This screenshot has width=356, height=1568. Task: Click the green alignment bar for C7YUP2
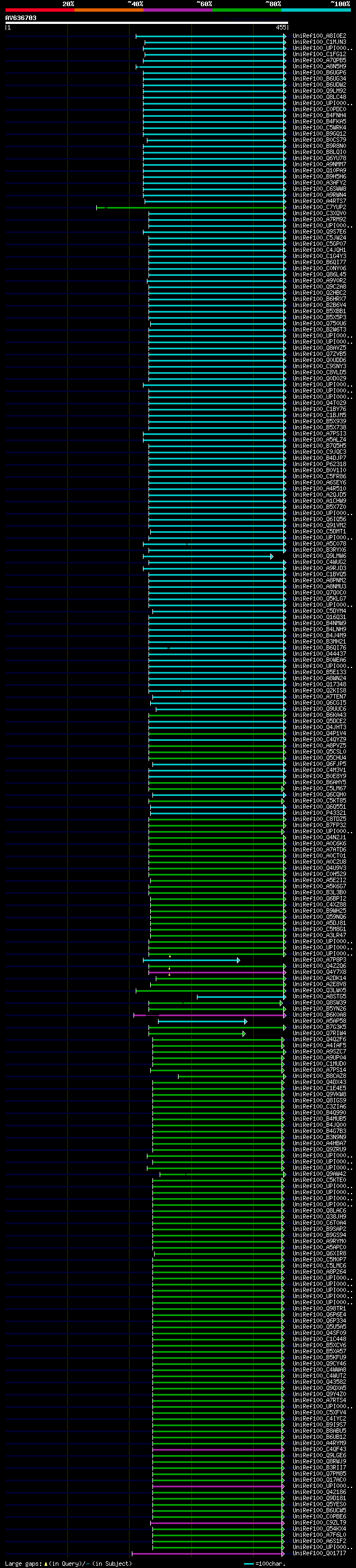(191, 207)
